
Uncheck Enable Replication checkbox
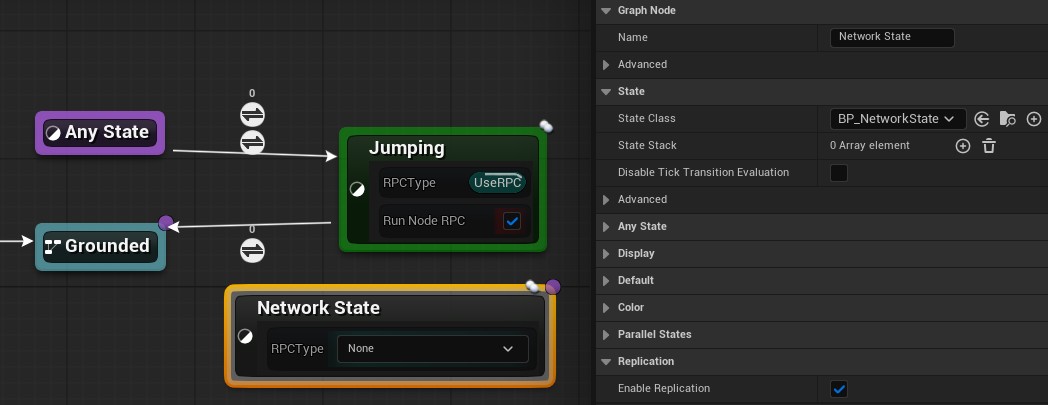(x=839, y=389)
